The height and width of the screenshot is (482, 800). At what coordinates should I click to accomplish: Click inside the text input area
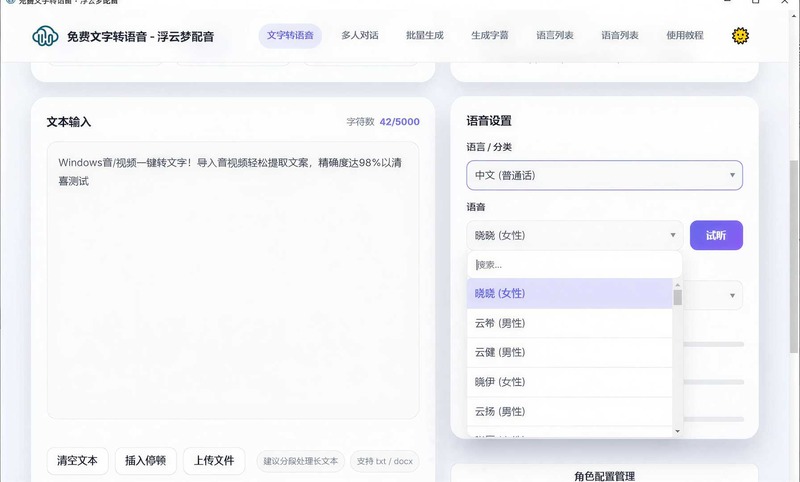click(x=233, y=280)
